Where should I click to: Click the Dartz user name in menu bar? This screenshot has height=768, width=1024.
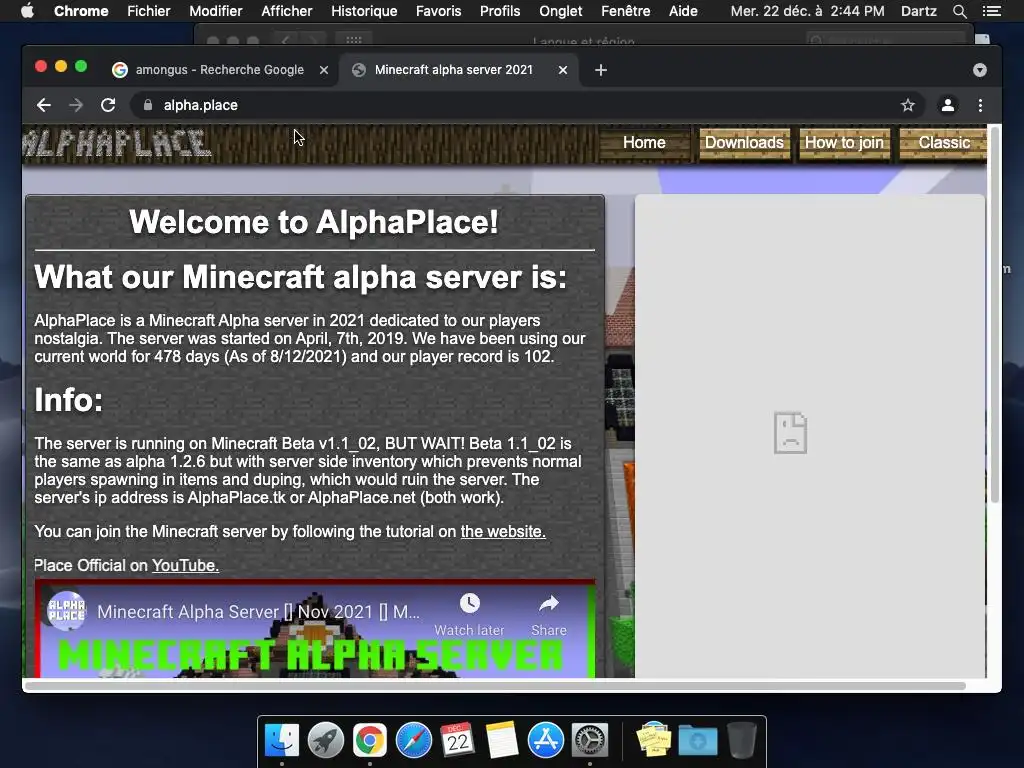[x=919, y=11]
